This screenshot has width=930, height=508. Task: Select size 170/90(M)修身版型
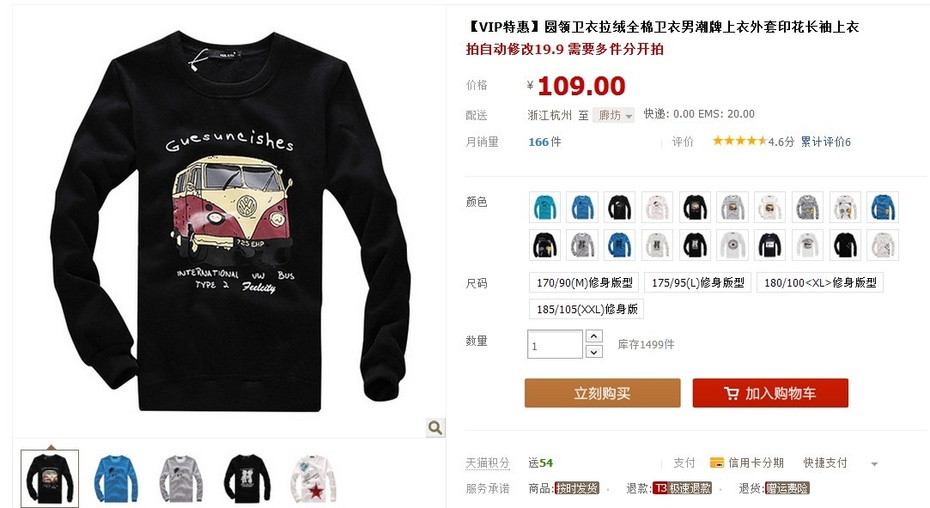(584, 283)
